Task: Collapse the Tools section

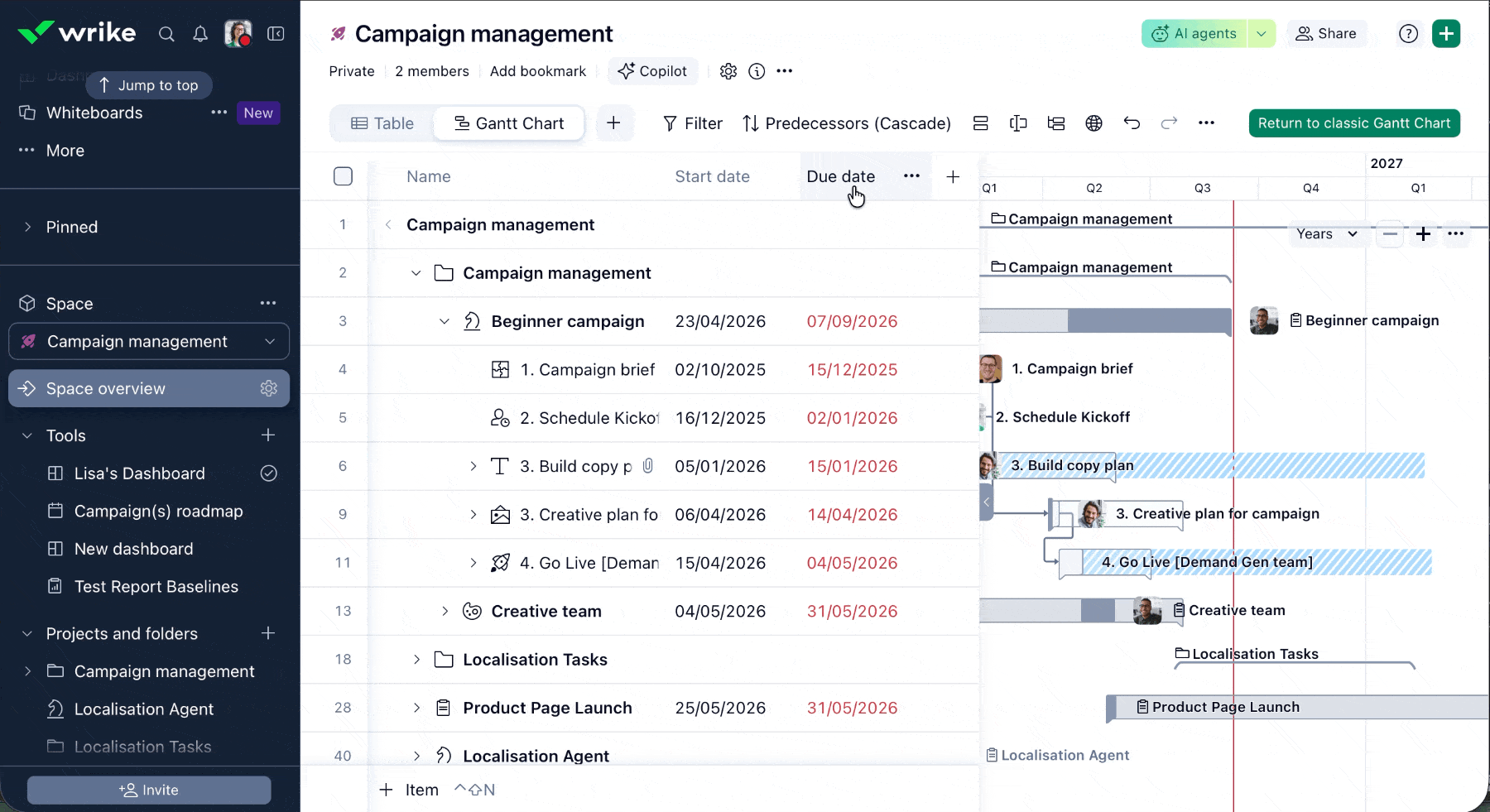Action: click(x=27, y=435)
